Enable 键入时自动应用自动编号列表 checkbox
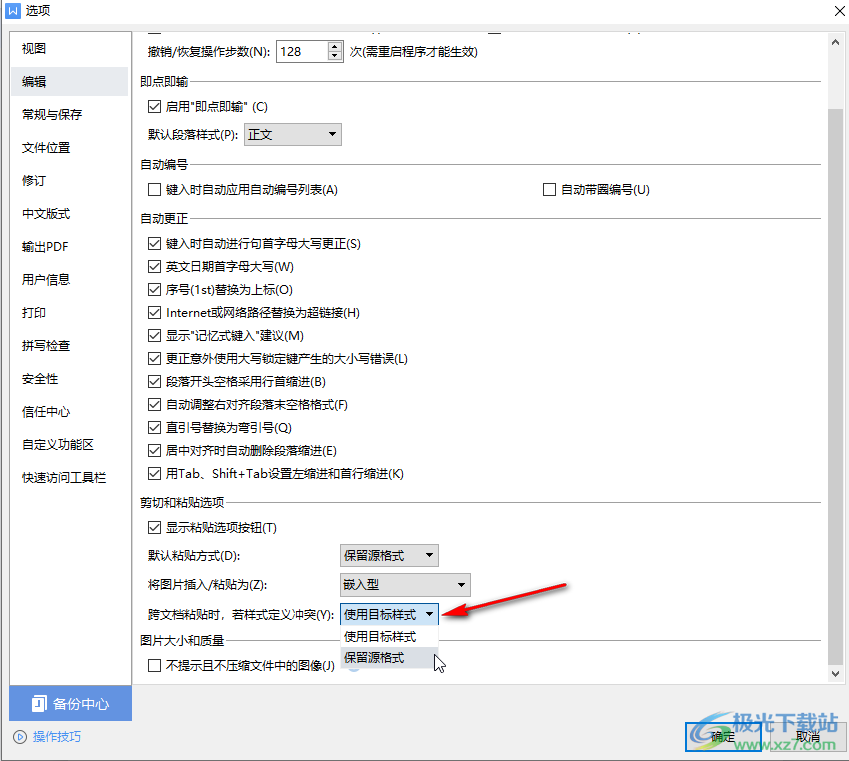Viewport: 849px width, 761px height. click(154, 190)
